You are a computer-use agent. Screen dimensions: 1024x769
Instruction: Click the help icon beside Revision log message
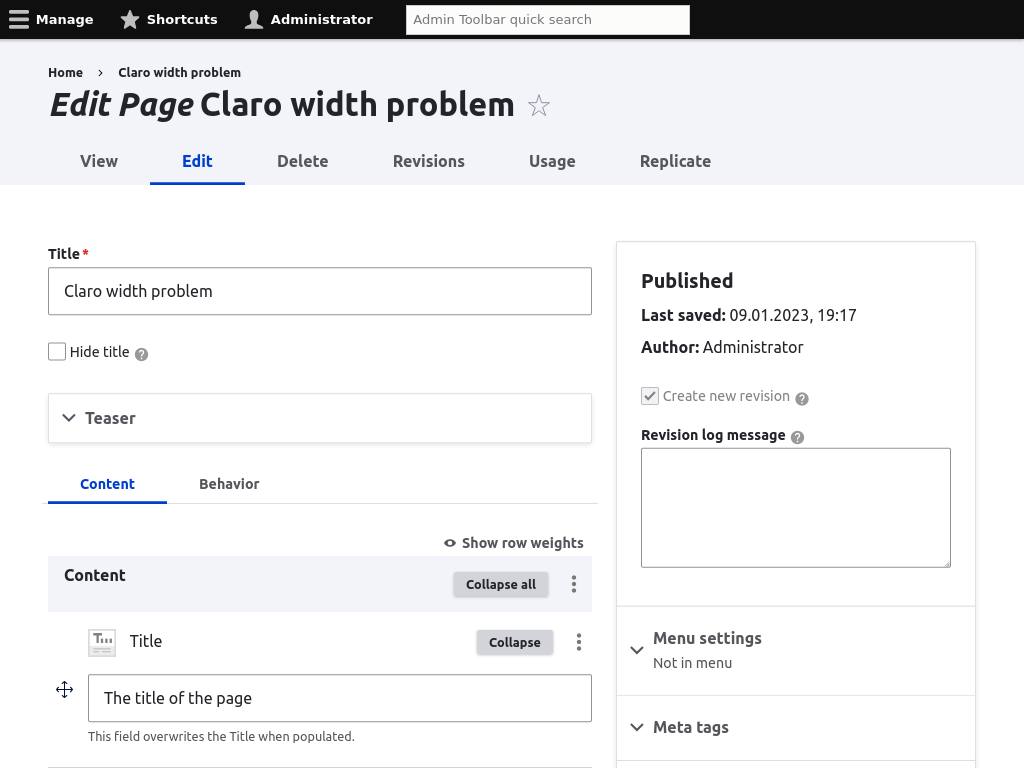click(x=797, y=435)
